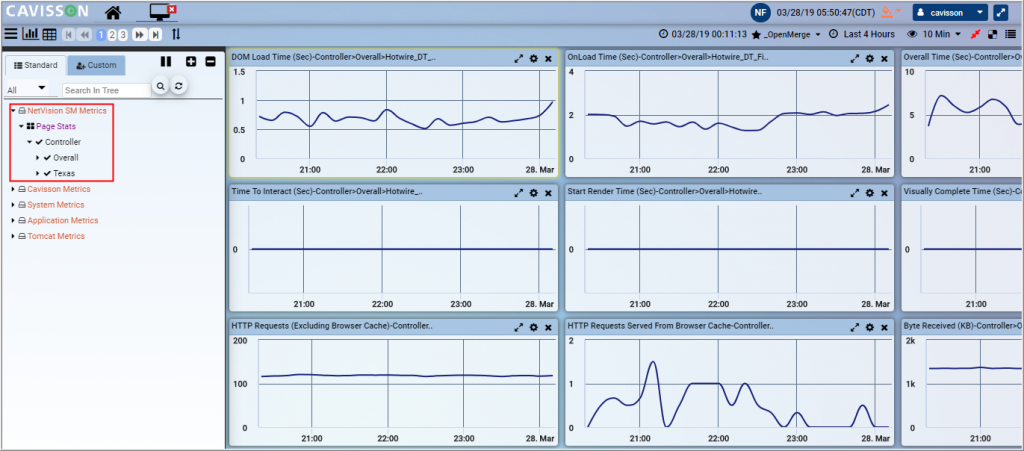Click the up-down sort arrows icon
Viewport: 1024px width, 451px height.
click(176, 34)
